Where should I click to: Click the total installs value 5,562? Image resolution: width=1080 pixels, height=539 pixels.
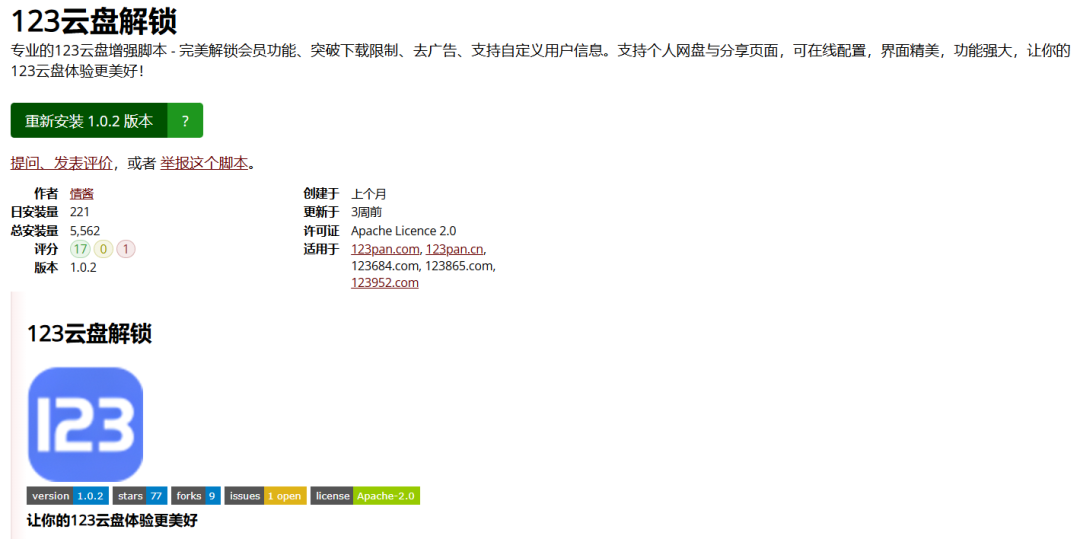click(x=85, y=231)
